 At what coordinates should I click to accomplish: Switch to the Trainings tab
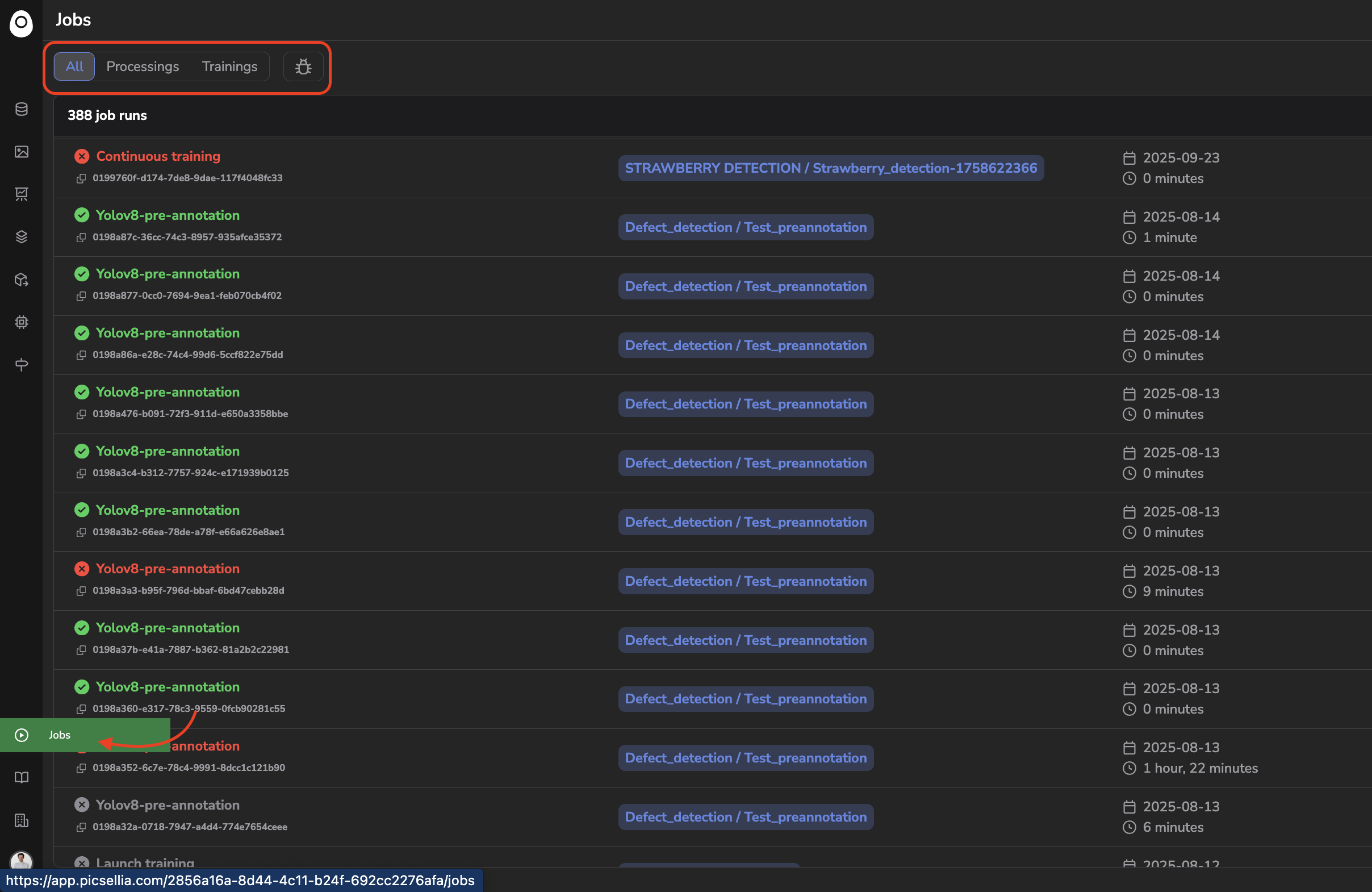point(229,66)
